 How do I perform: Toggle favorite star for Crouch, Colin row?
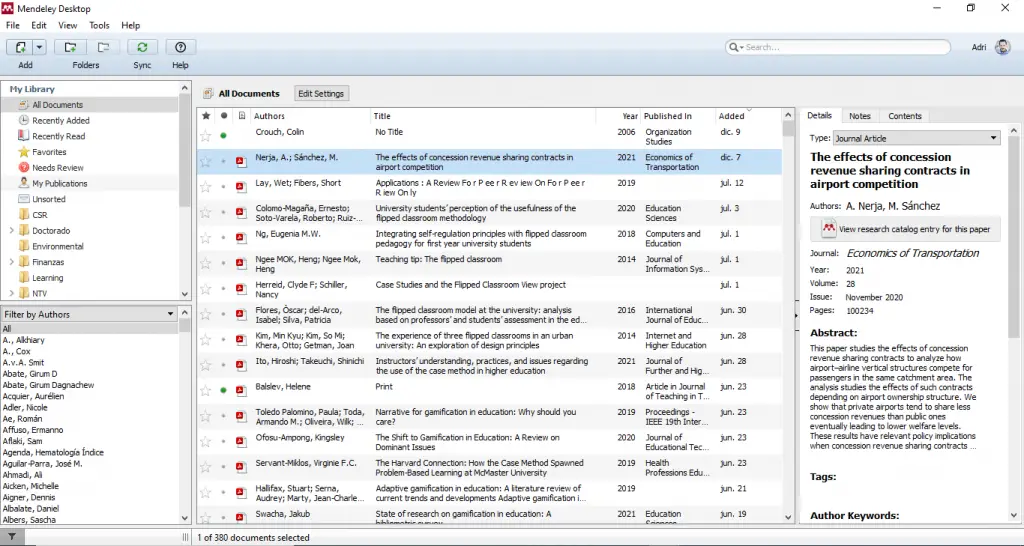point(206,136)
